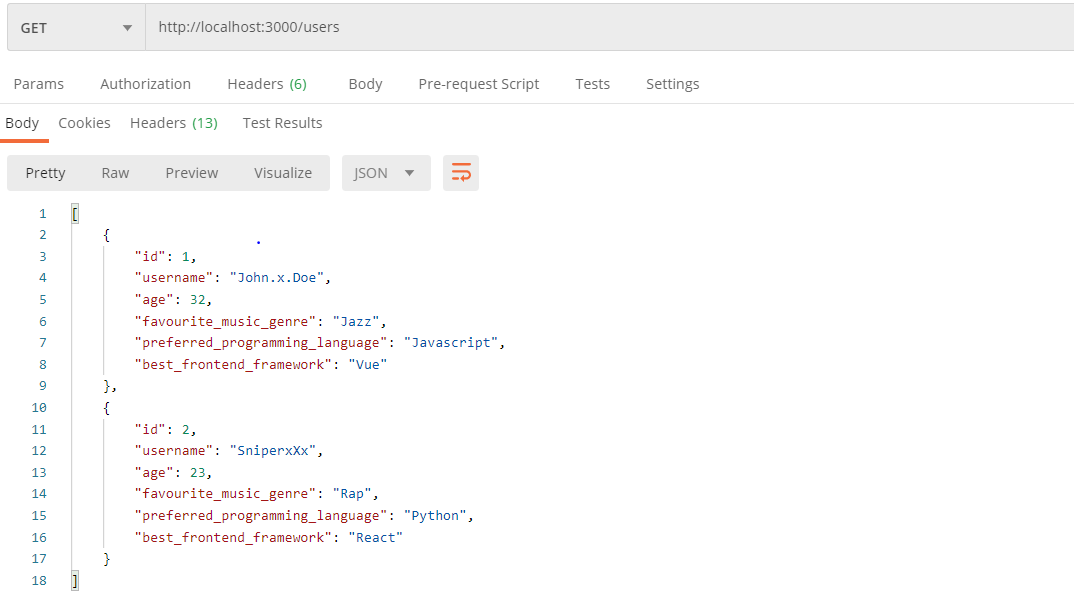Open the response Headers (13) tab

173,122
